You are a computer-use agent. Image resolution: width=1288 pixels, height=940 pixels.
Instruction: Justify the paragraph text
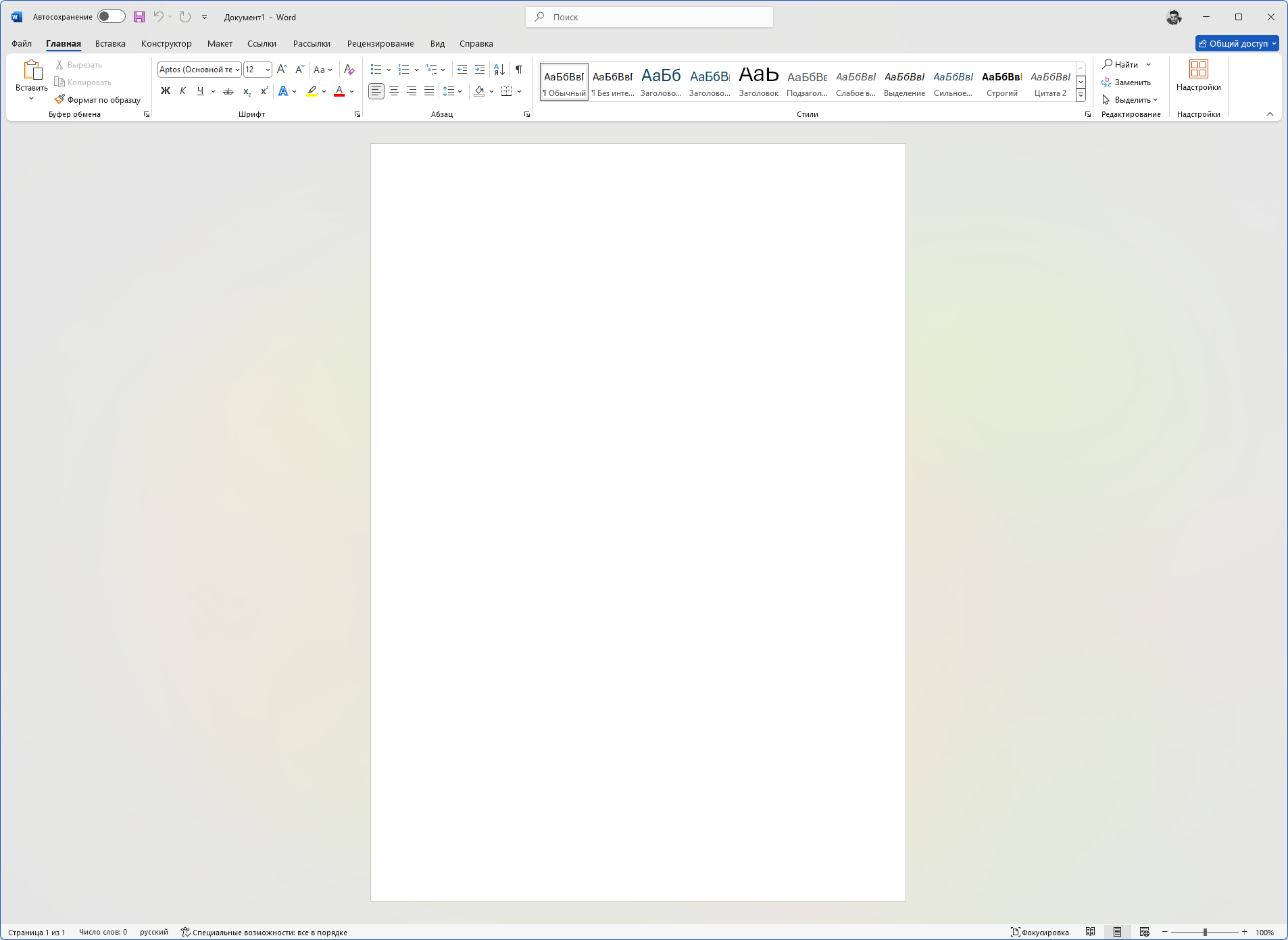point(429,91)
